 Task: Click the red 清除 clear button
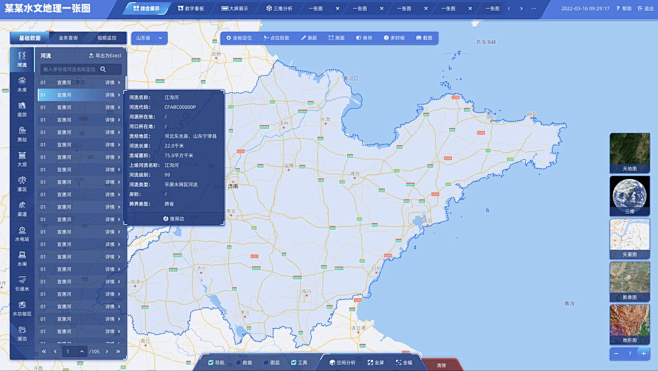(441, 365)
